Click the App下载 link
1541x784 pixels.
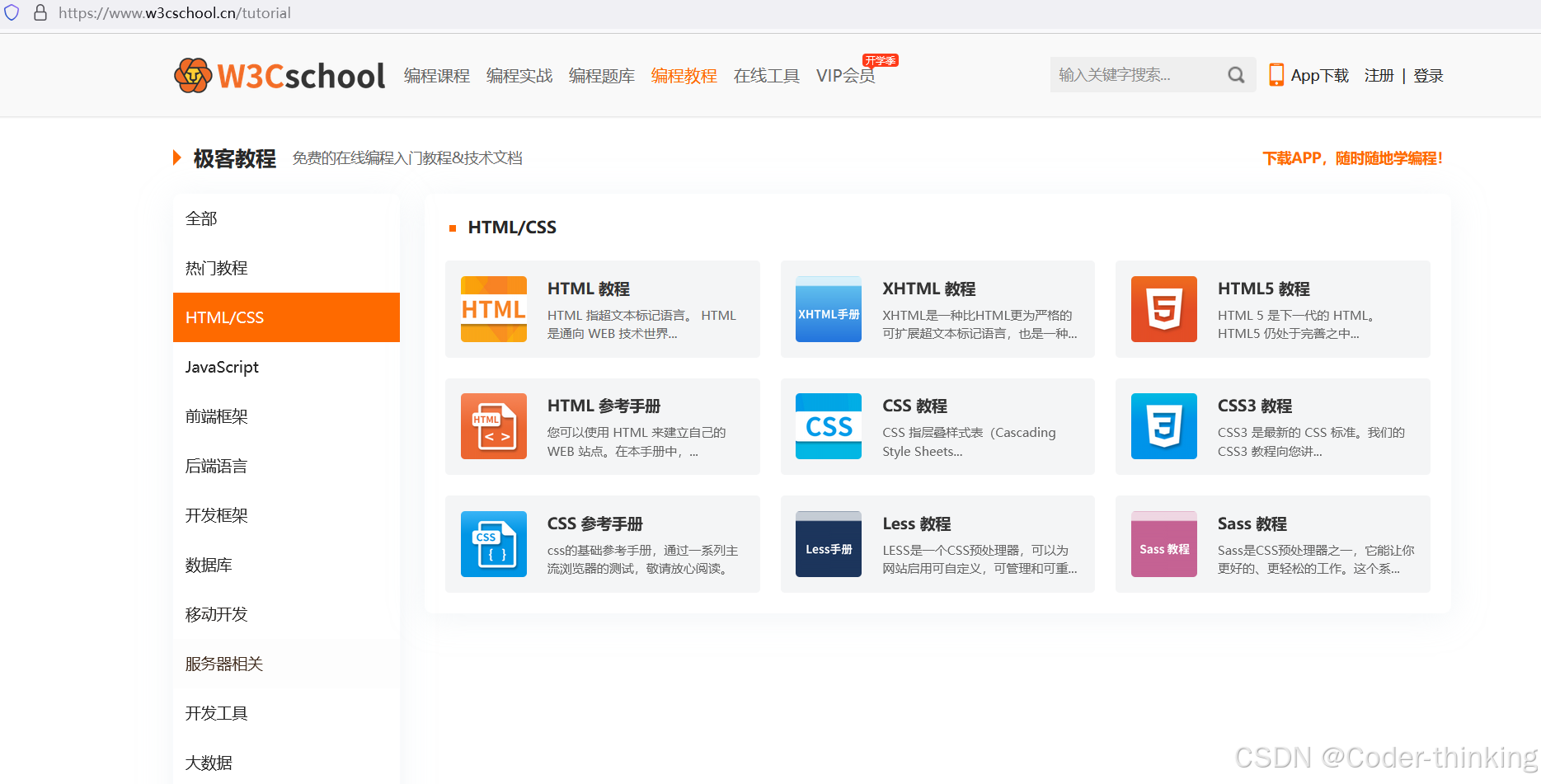click(1319, 76)
